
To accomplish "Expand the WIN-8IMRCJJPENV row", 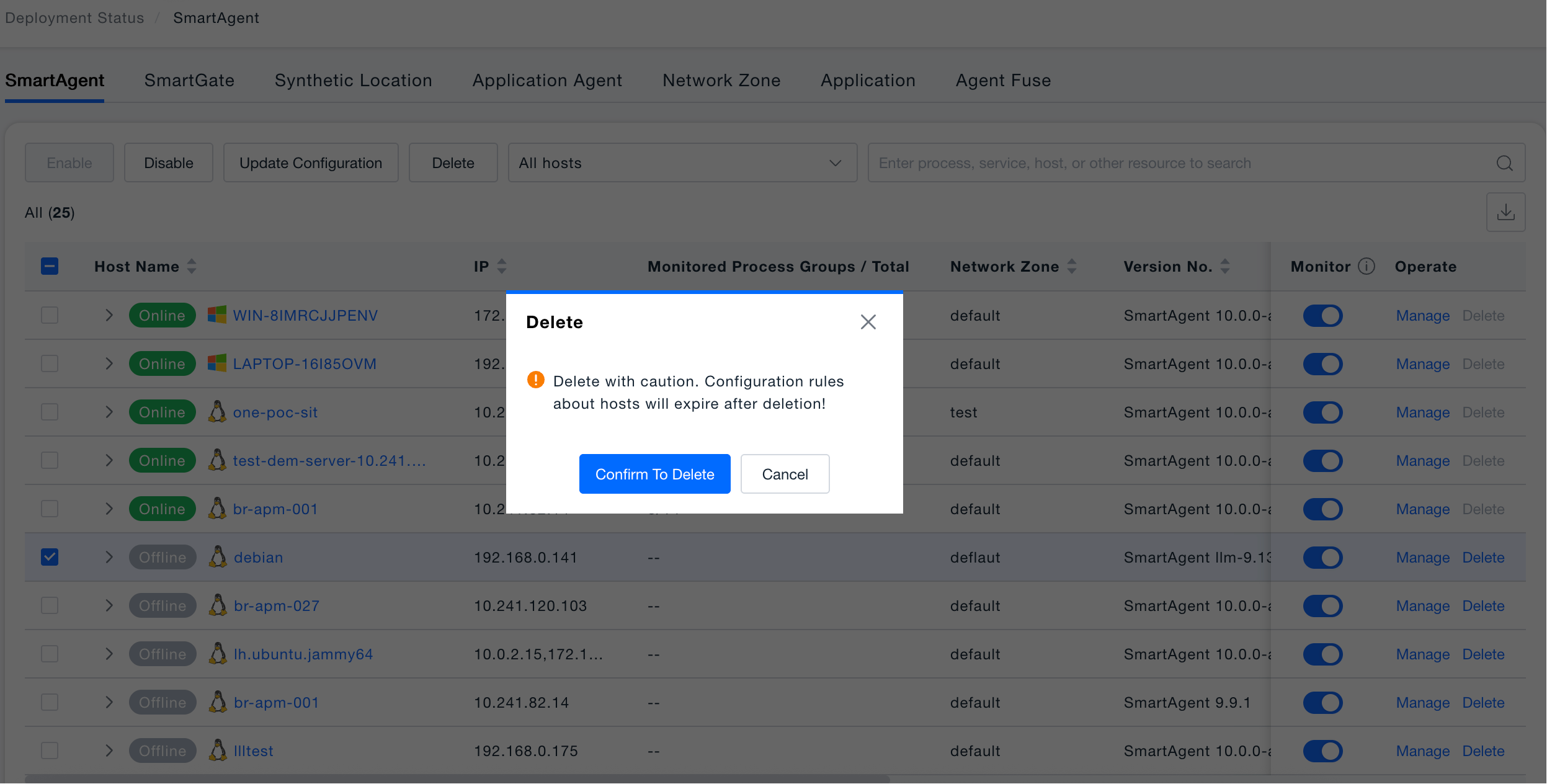I will (x=109, y=315).
